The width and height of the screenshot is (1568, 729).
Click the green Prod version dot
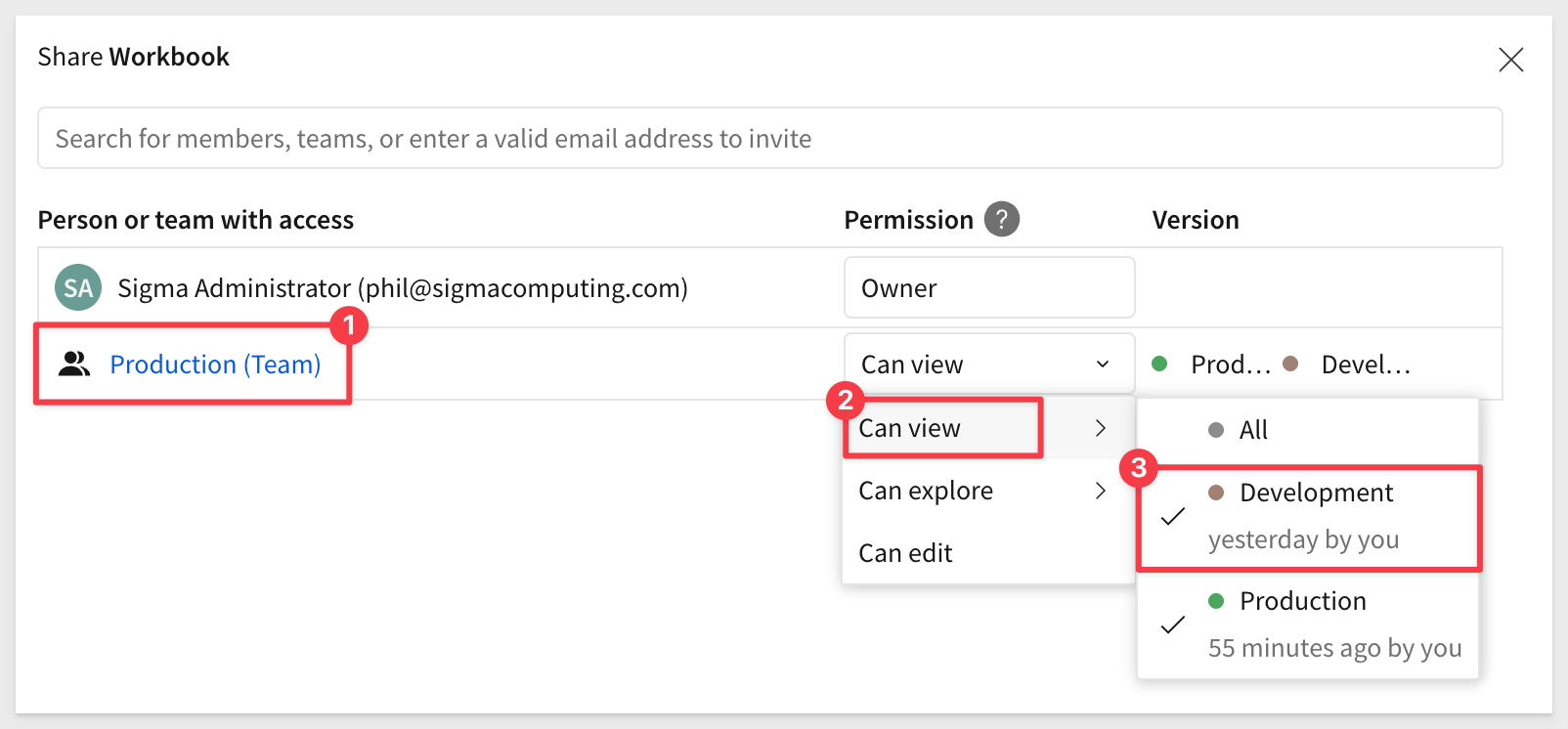pos(1159,364)
